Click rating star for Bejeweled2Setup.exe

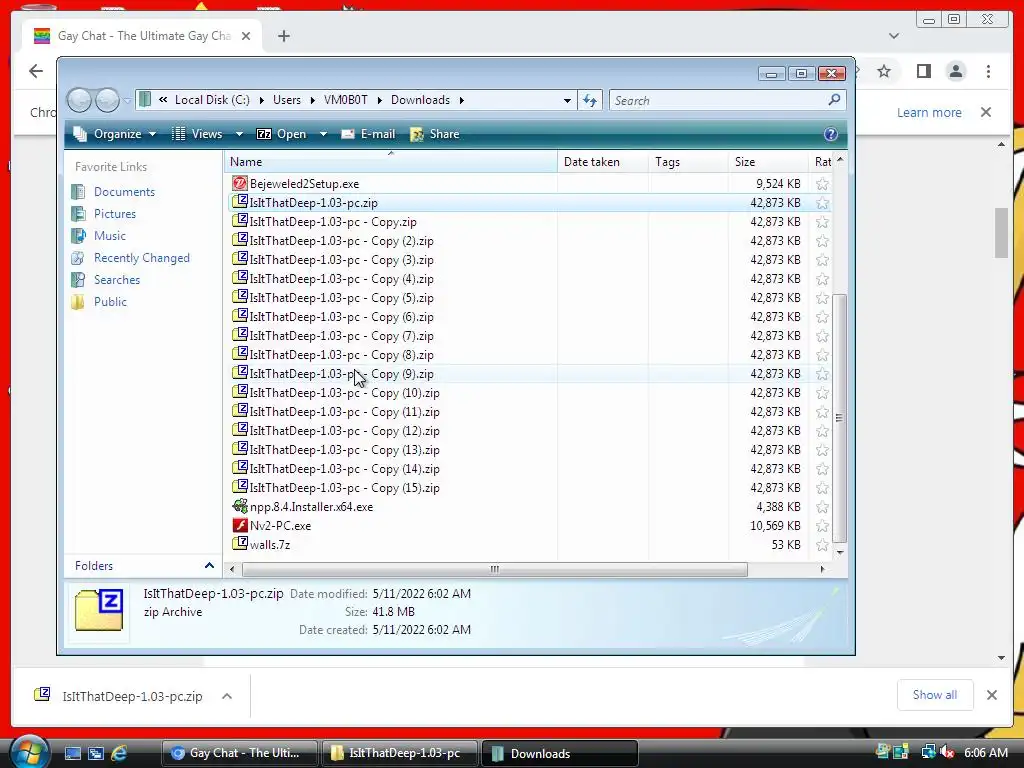[822, 184]
